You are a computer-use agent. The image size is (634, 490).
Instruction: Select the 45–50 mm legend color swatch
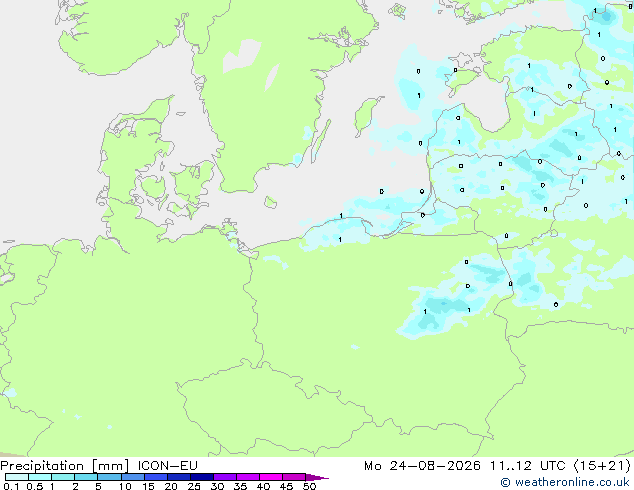click(x=294, y=477)
